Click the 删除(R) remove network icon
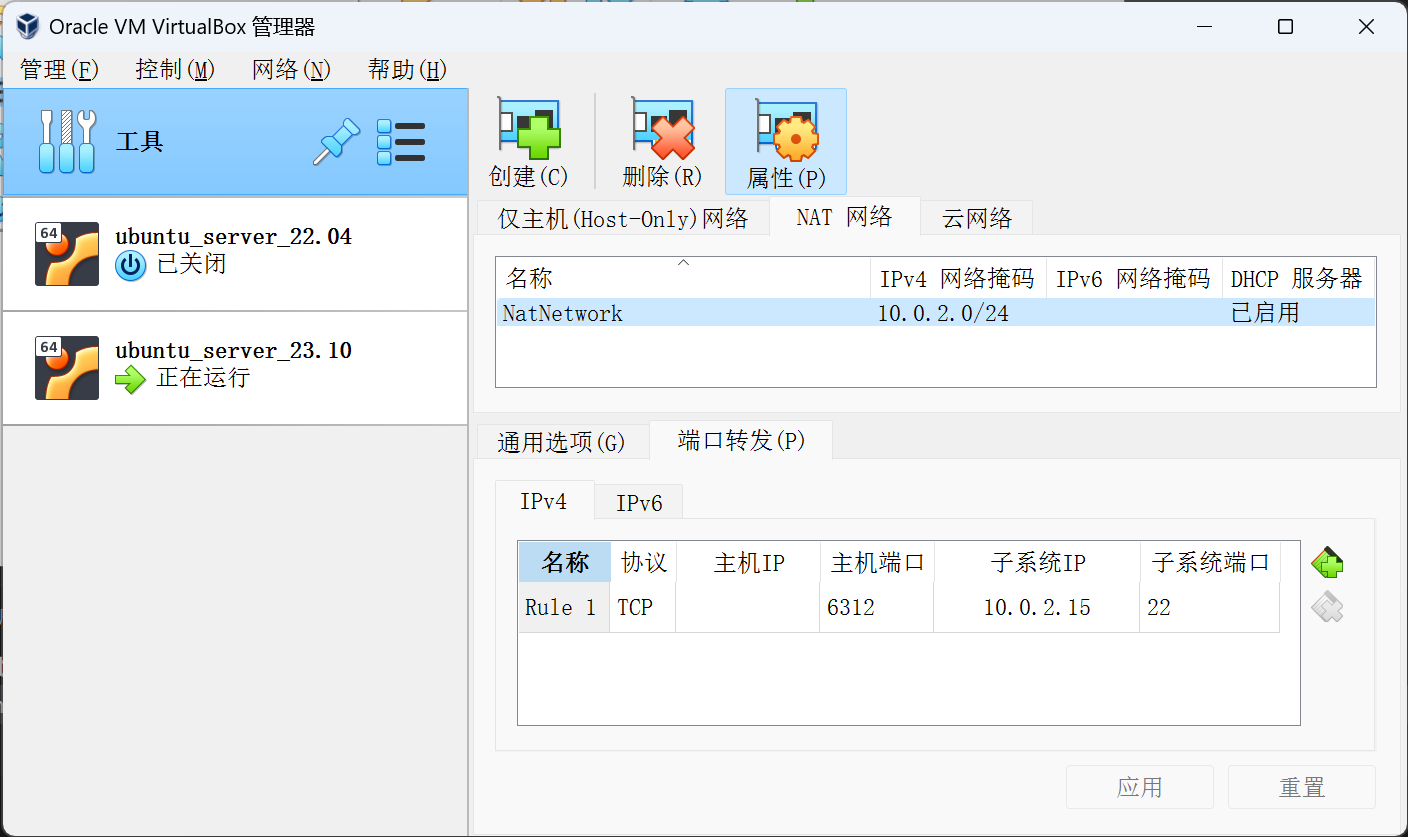The height and width of the screenshot is (837, 1408). [x=662, y=129]
